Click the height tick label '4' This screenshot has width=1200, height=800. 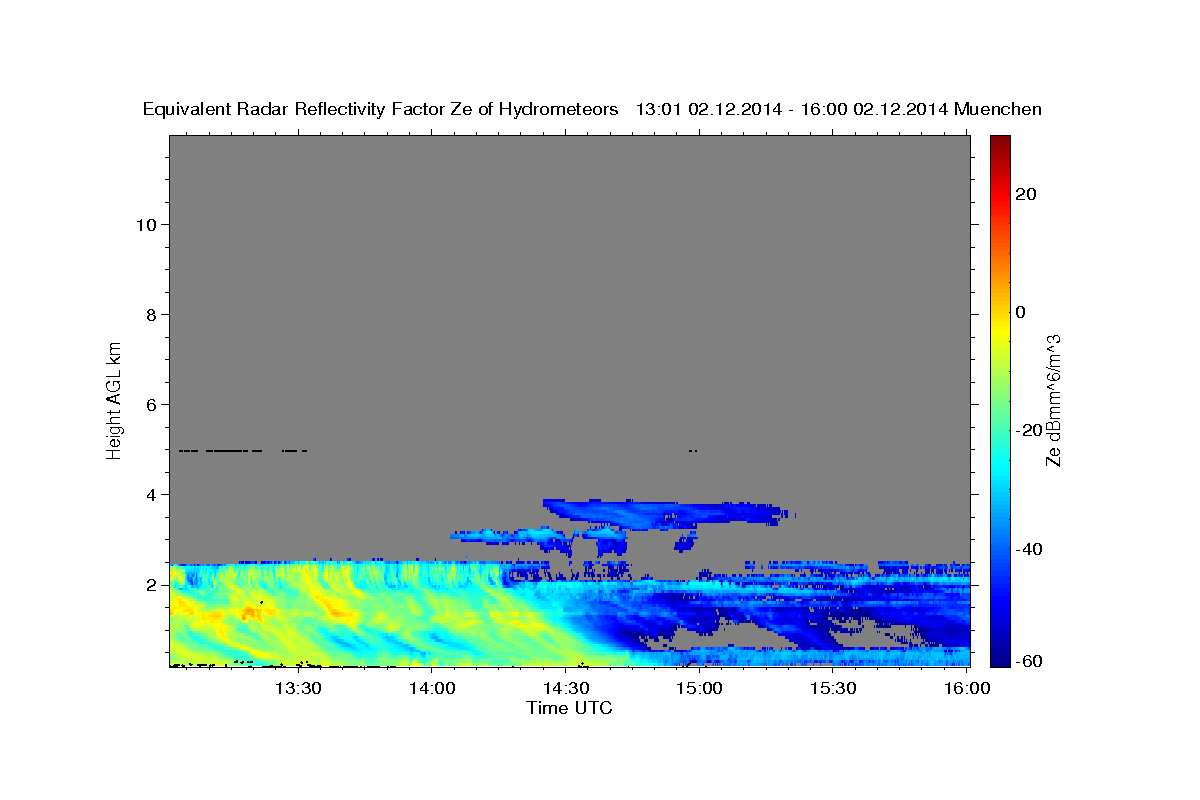(151, 494)
